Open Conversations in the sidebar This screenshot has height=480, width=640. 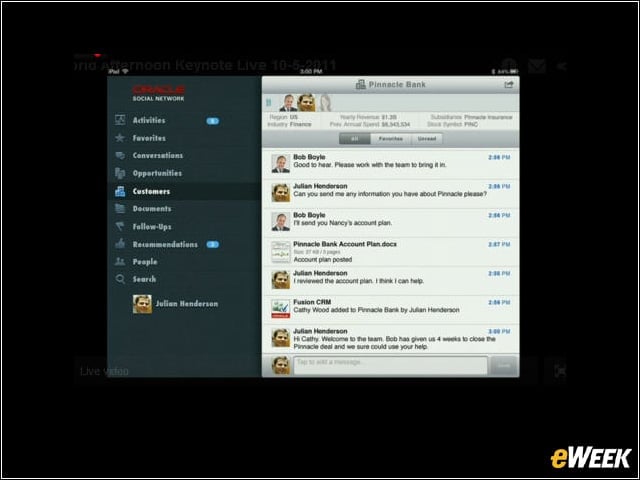pos(158,156)
